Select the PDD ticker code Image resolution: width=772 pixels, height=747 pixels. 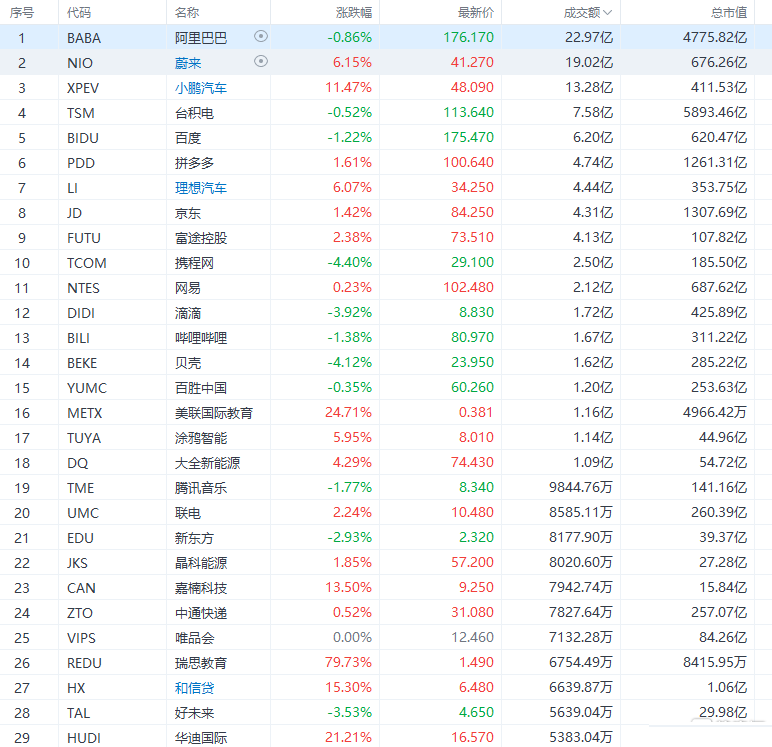pyautogui.click(x=81, y=163)
